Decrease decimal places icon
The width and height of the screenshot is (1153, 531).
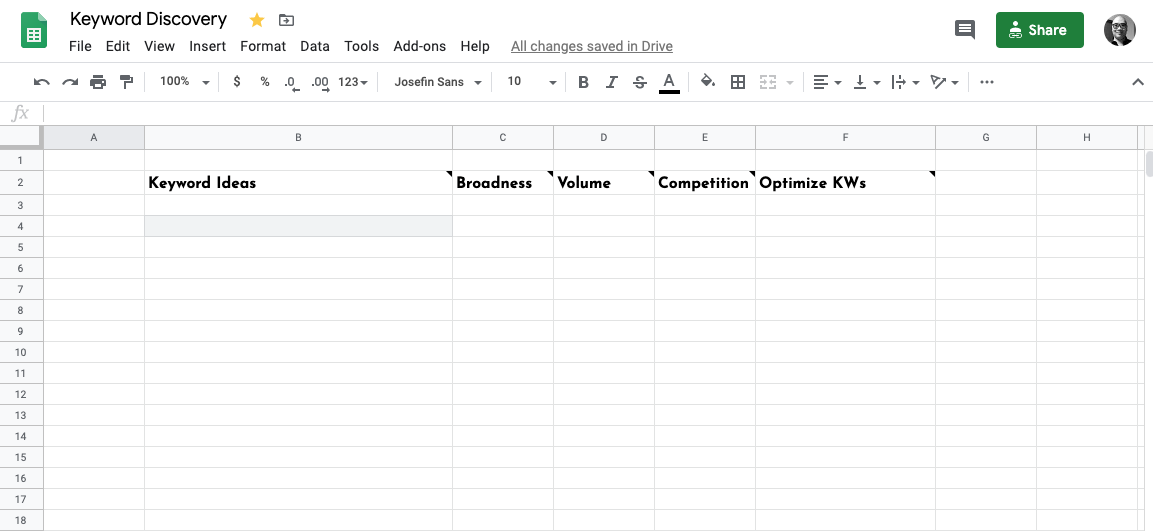click(292, 82)
